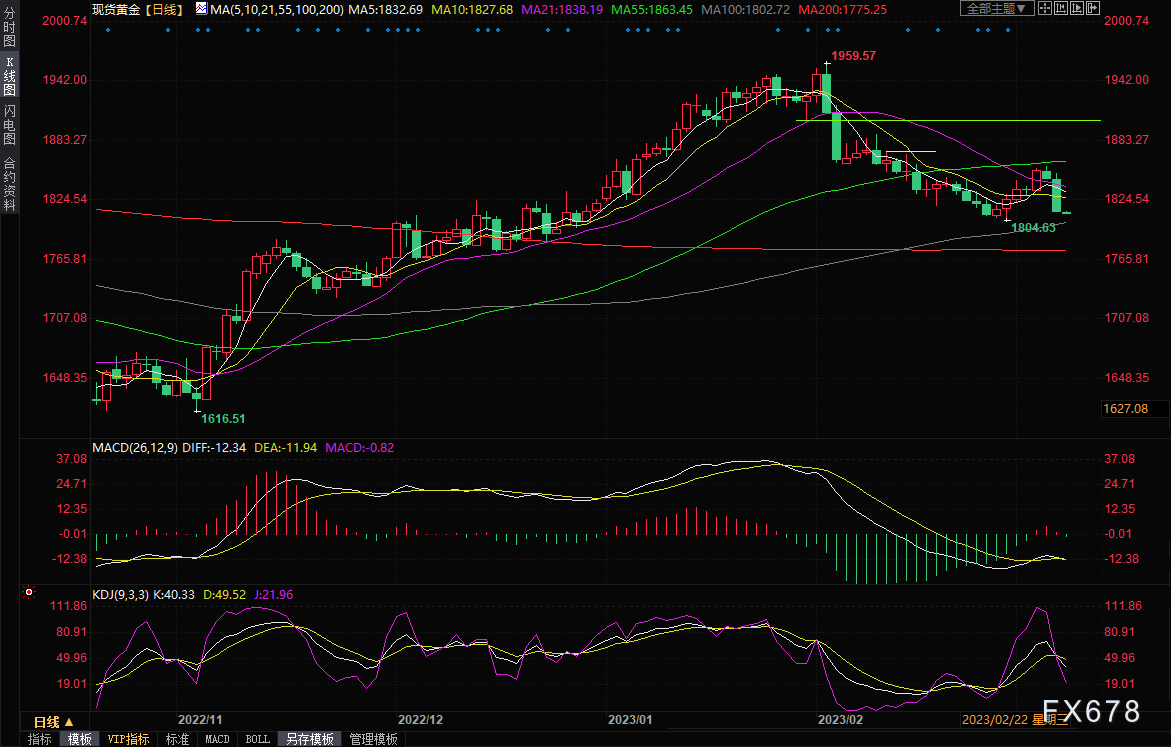
Task: Switch to the 指标 bottom tab
Action: tap(40, 739)
